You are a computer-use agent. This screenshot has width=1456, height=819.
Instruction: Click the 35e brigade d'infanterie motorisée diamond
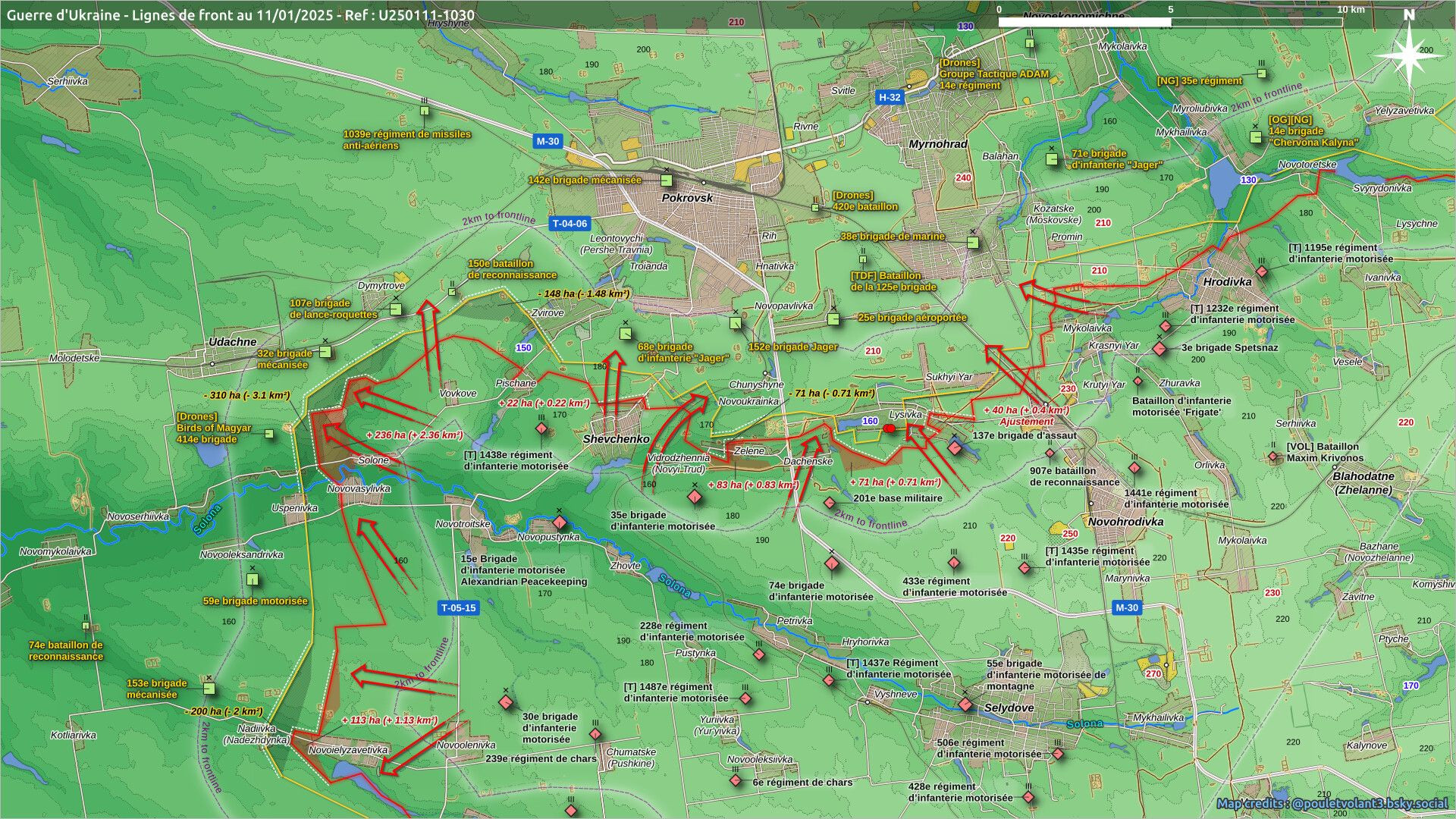[x=695, y=497]
